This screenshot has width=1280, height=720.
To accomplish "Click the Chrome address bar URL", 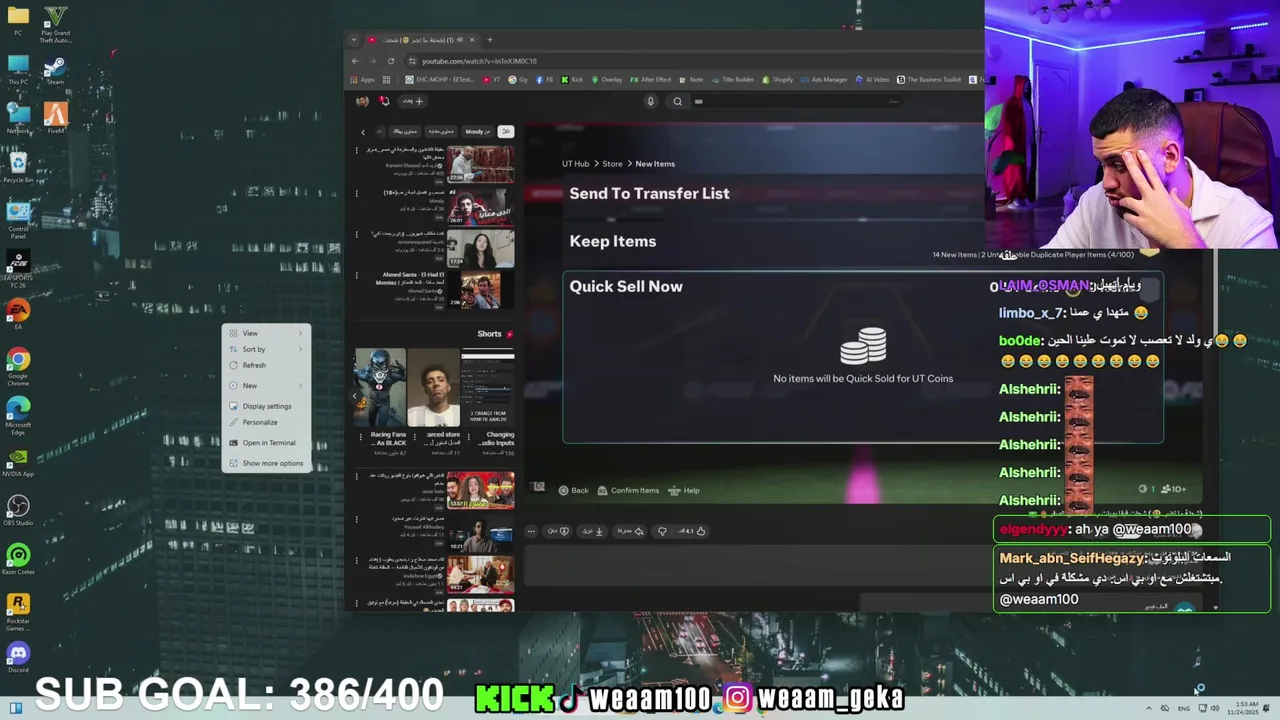I will click(x=479, y=61).
